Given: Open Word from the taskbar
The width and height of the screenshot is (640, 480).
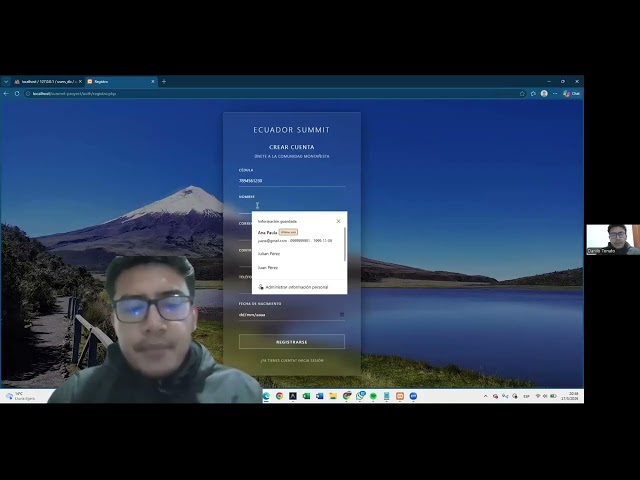Looking at the screenshot, I should pos(320,396).
